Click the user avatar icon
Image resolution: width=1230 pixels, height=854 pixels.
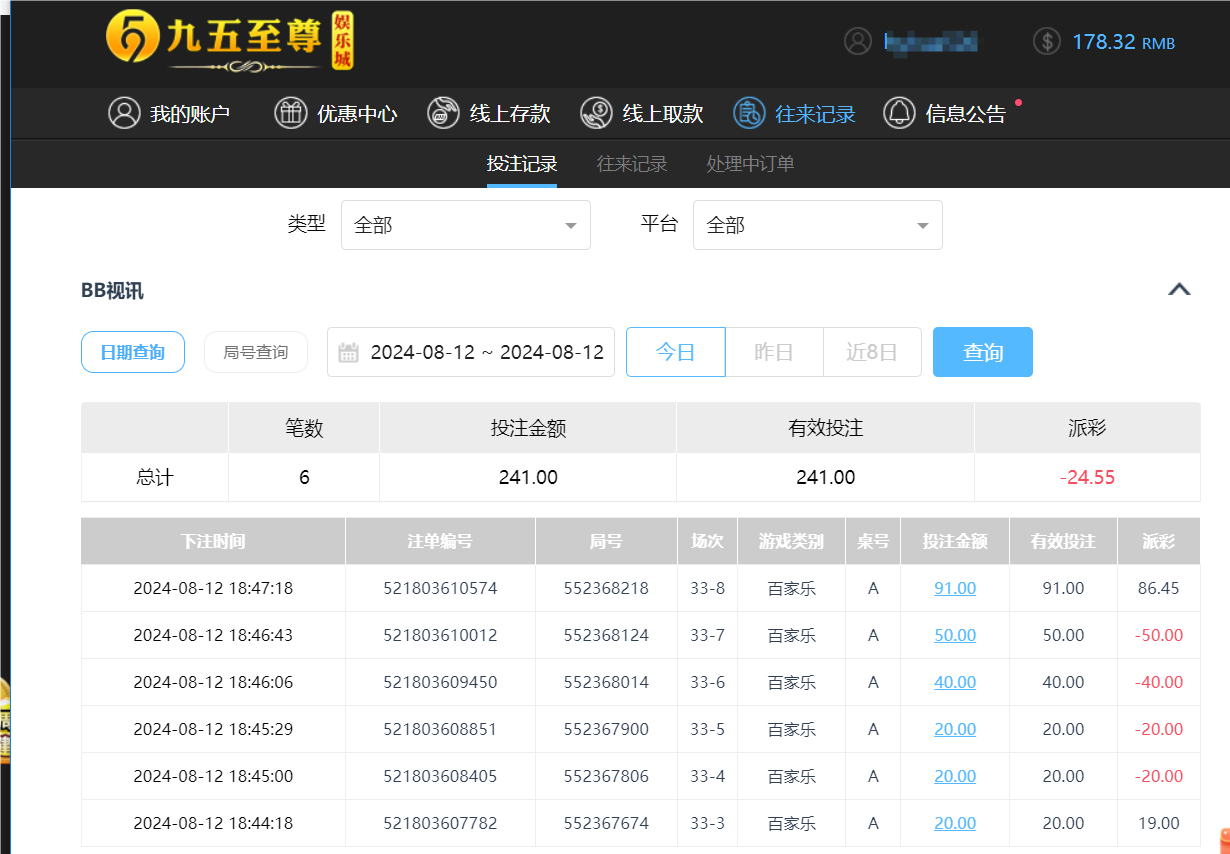[x=857, y=42]
